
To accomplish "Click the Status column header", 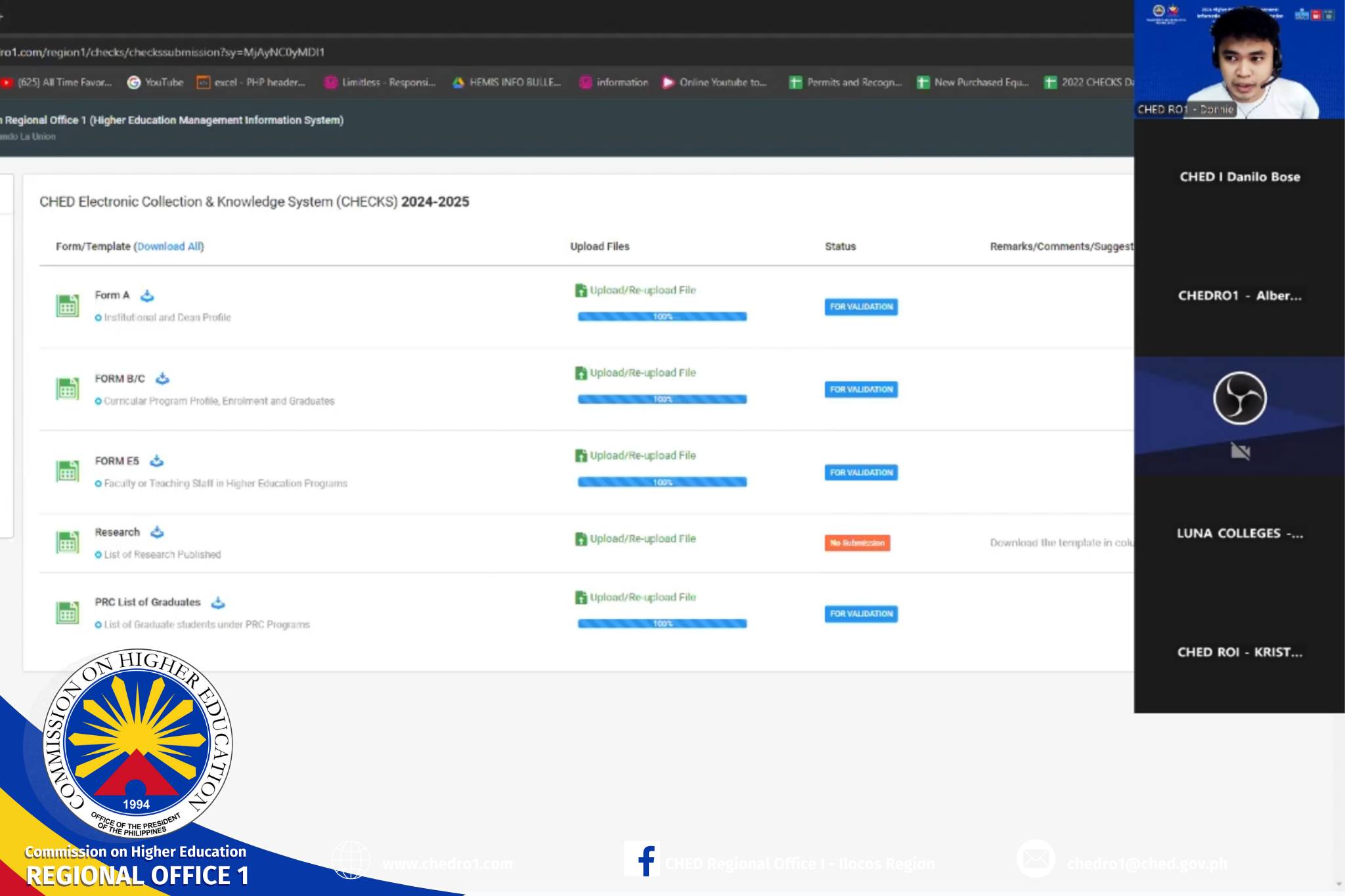I will click(840, 246).
